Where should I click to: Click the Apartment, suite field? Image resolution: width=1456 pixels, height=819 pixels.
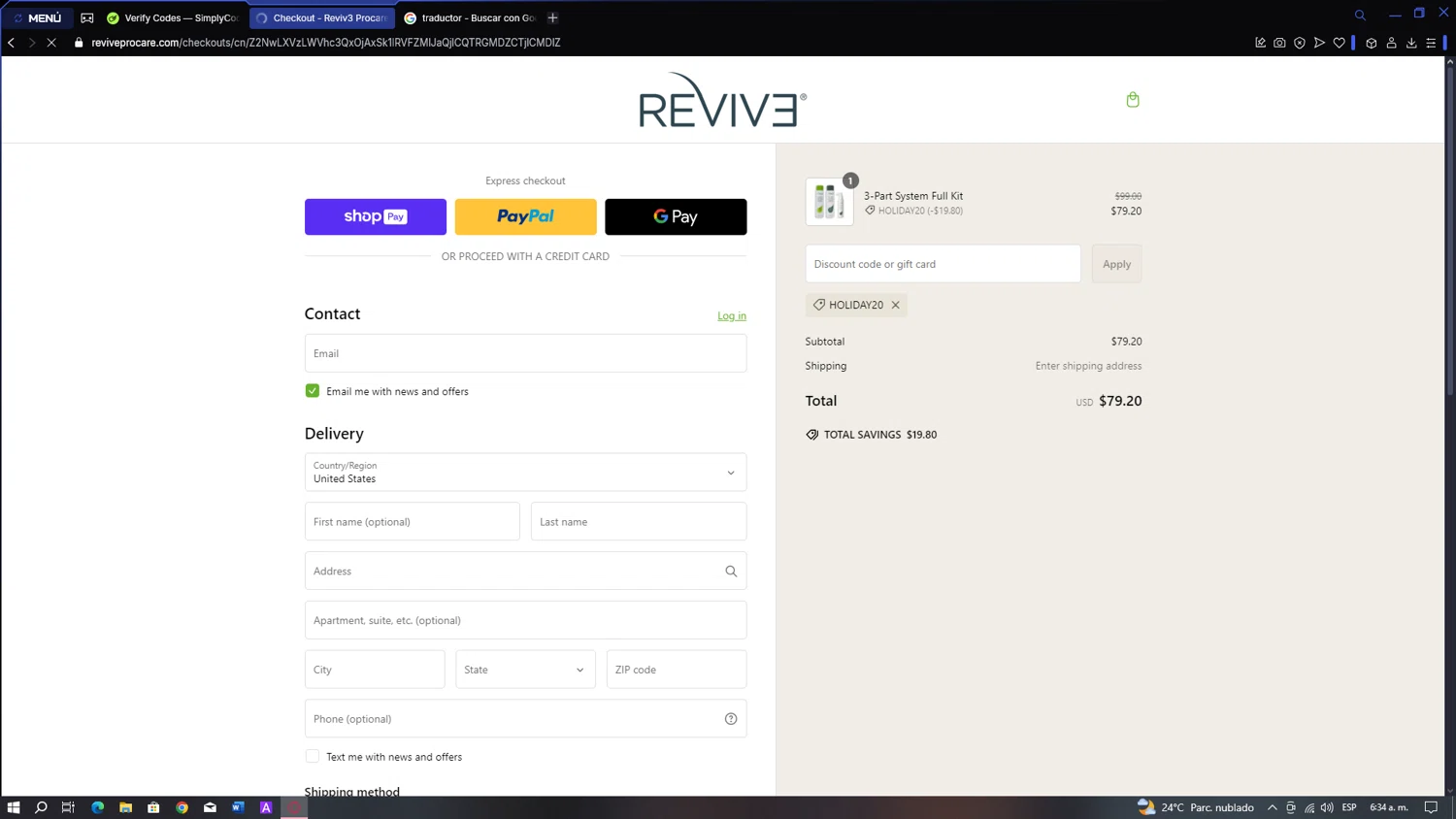pyautogui.click(x=525, y=620)
